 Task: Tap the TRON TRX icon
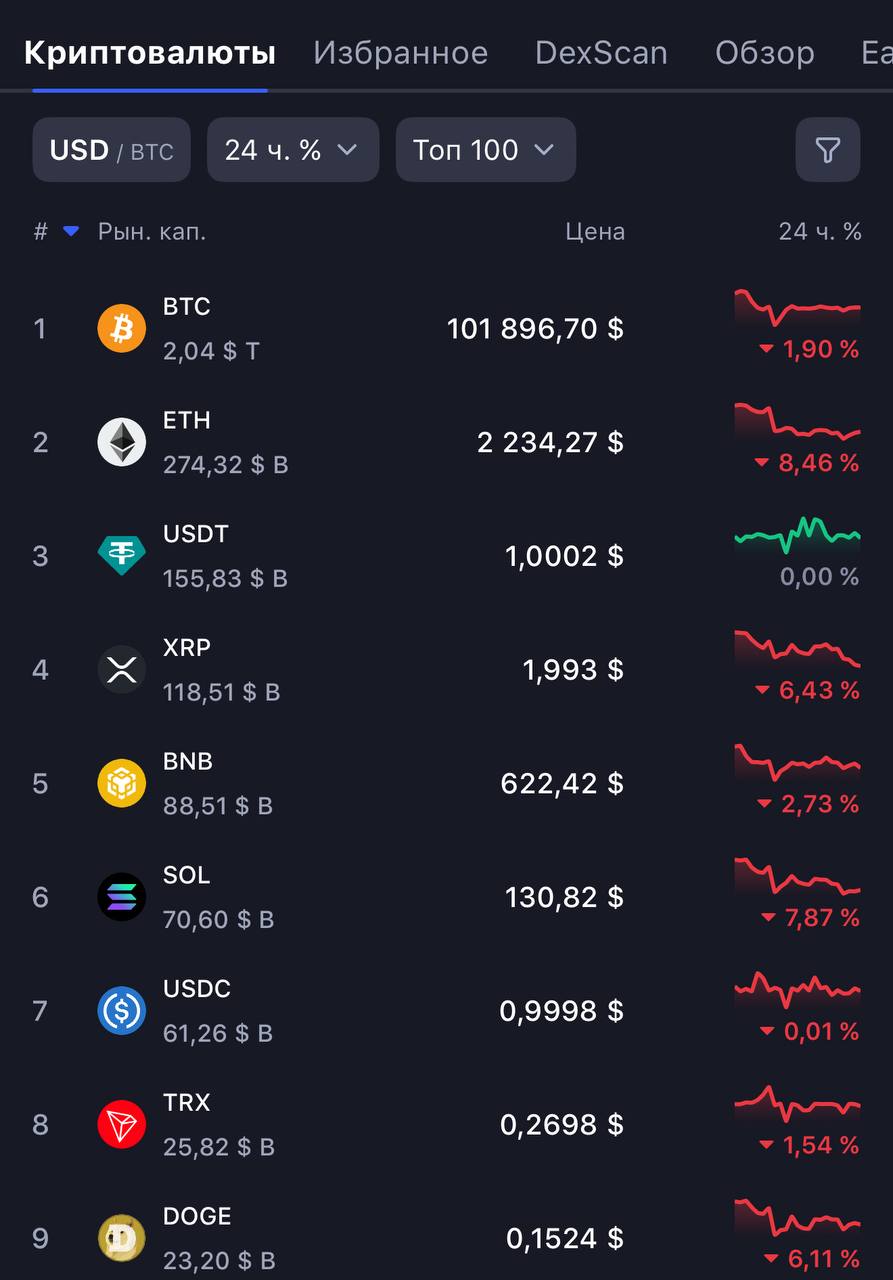pyautogui.click(x=121, y=1124)
